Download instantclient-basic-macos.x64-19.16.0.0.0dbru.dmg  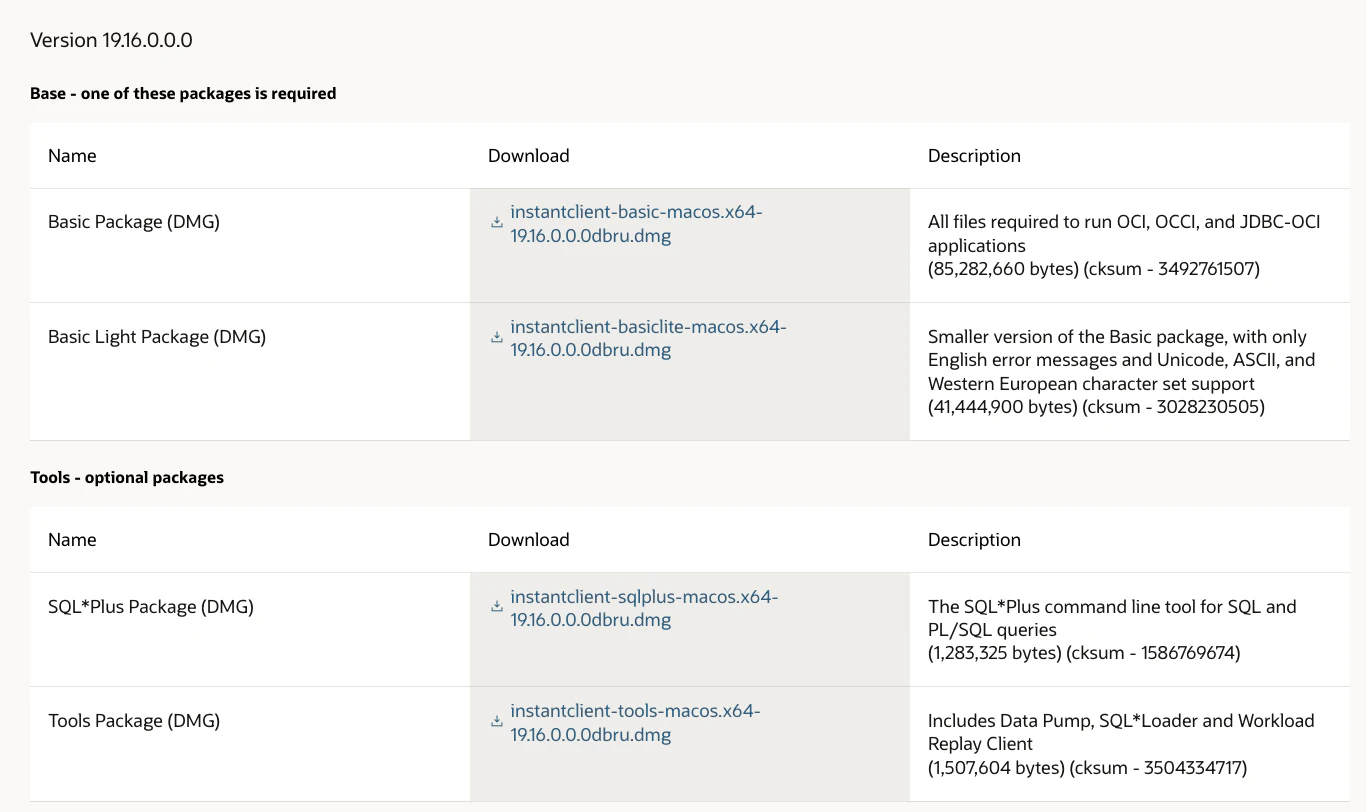(636, 224)
